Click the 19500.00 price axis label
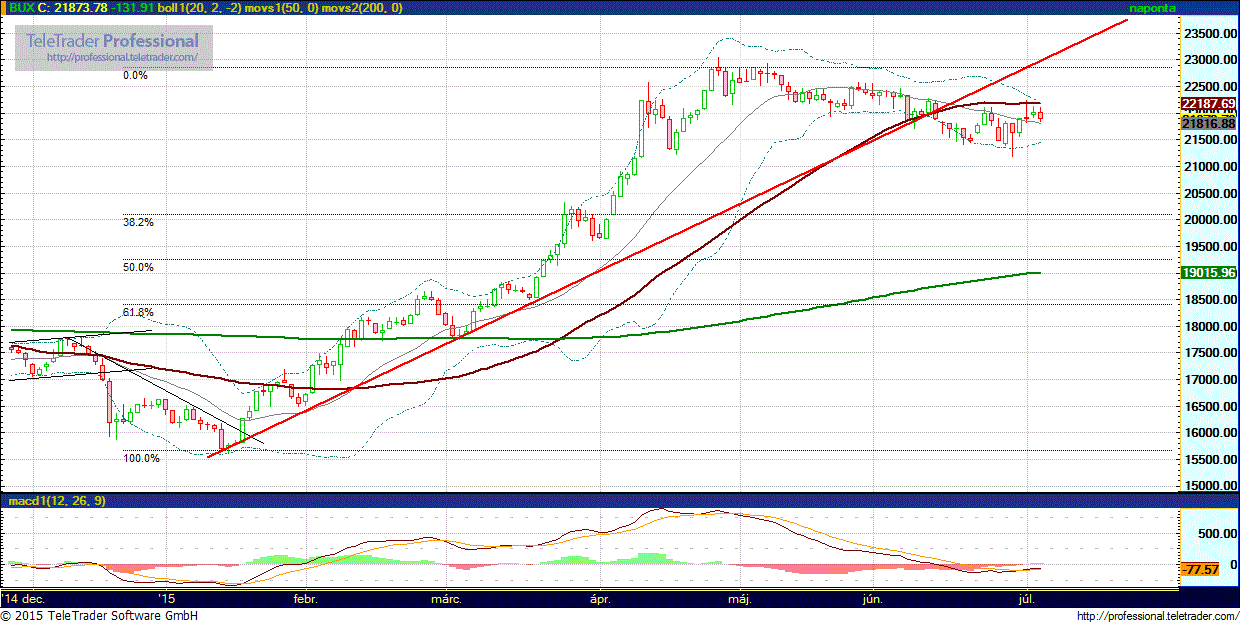 (x=1209, y=247)
